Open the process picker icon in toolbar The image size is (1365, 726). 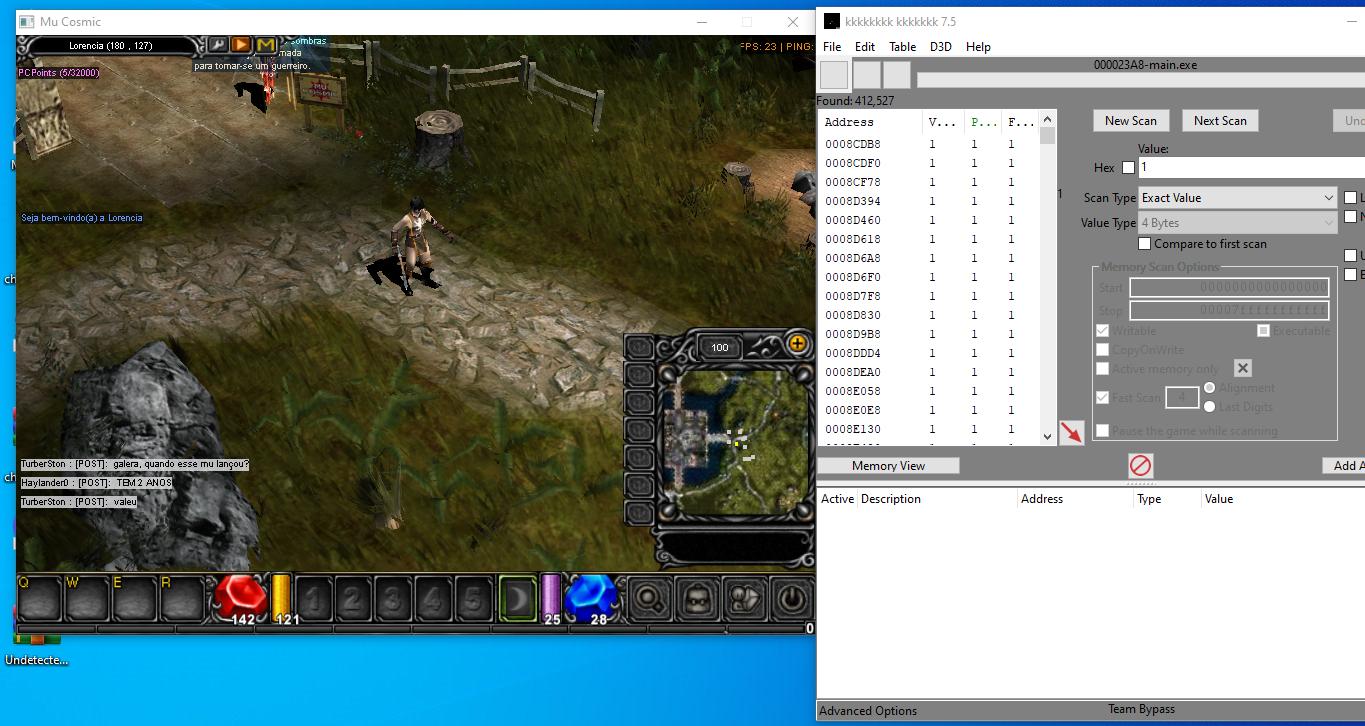click(834, 75)
